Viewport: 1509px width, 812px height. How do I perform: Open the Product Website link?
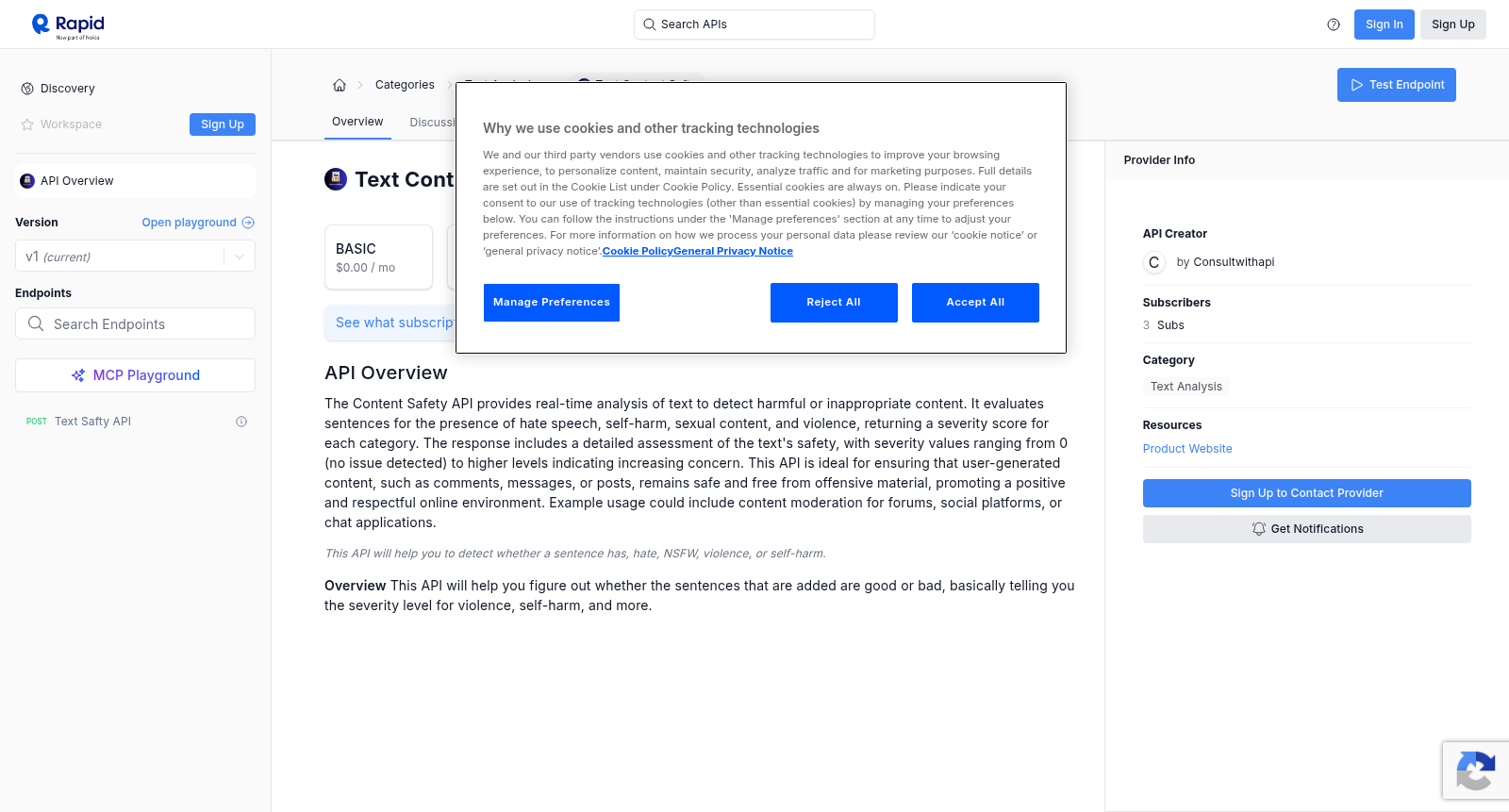1187,449
